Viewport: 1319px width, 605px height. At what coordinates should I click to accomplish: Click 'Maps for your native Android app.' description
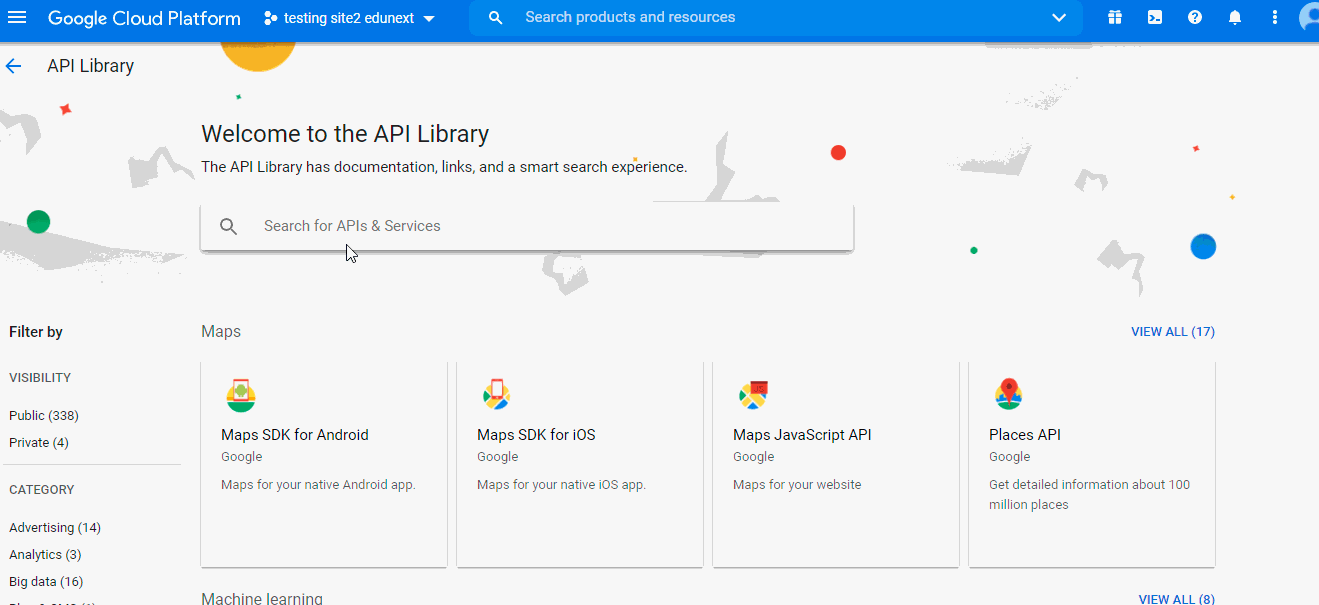pos(318,485)
